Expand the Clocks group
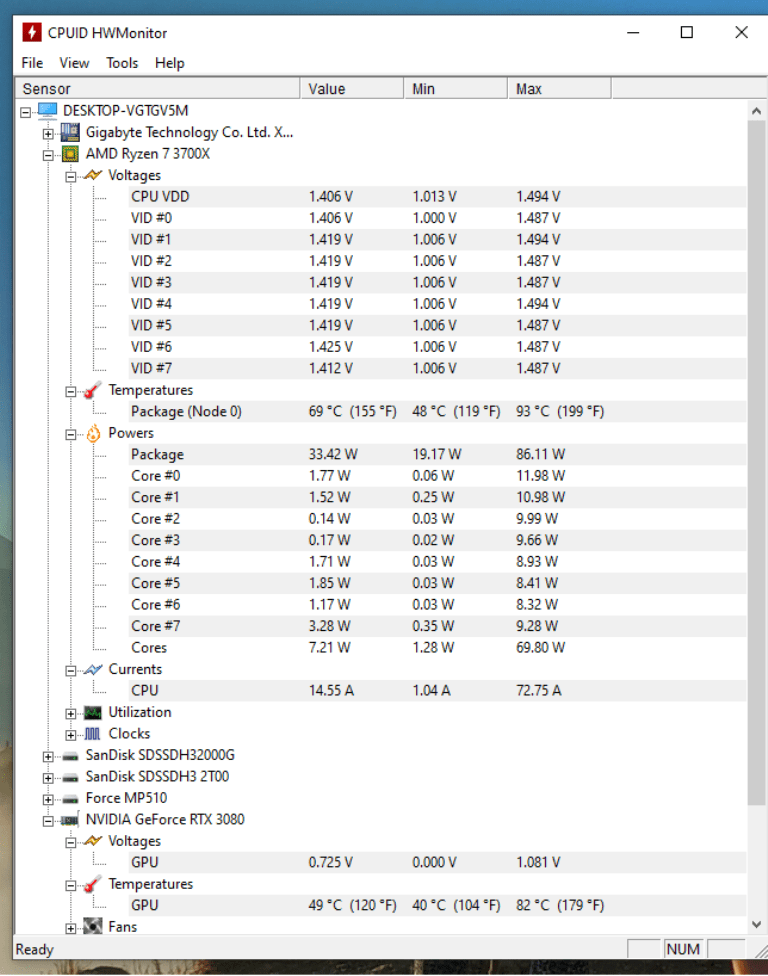 [71, 735]
